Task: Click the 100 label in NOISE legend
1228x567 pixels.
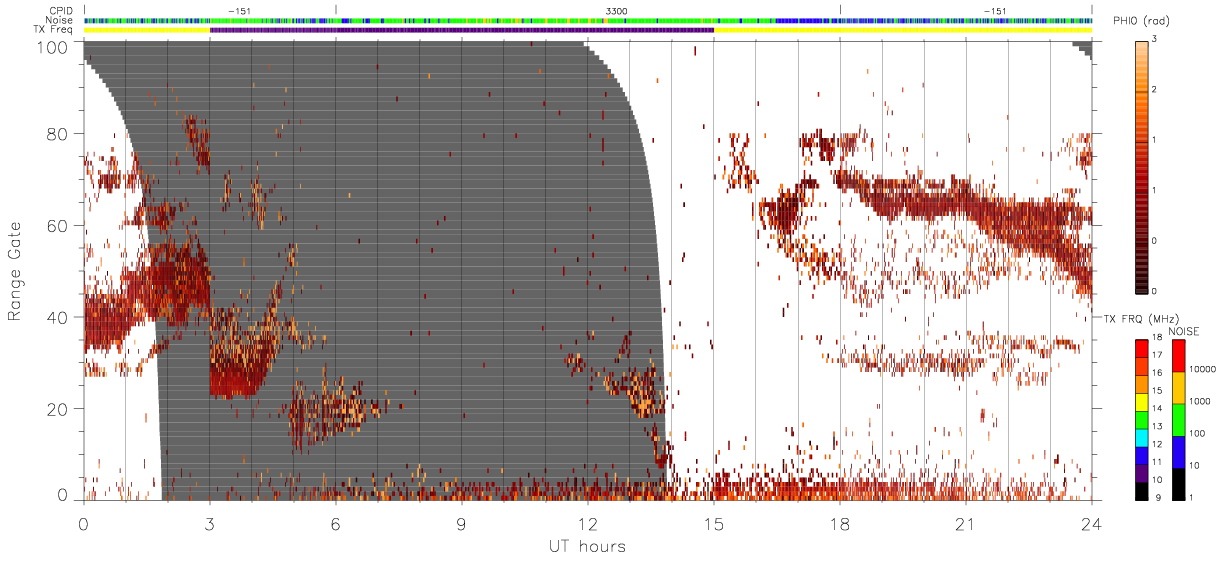Action: (x=1199, y=434)
